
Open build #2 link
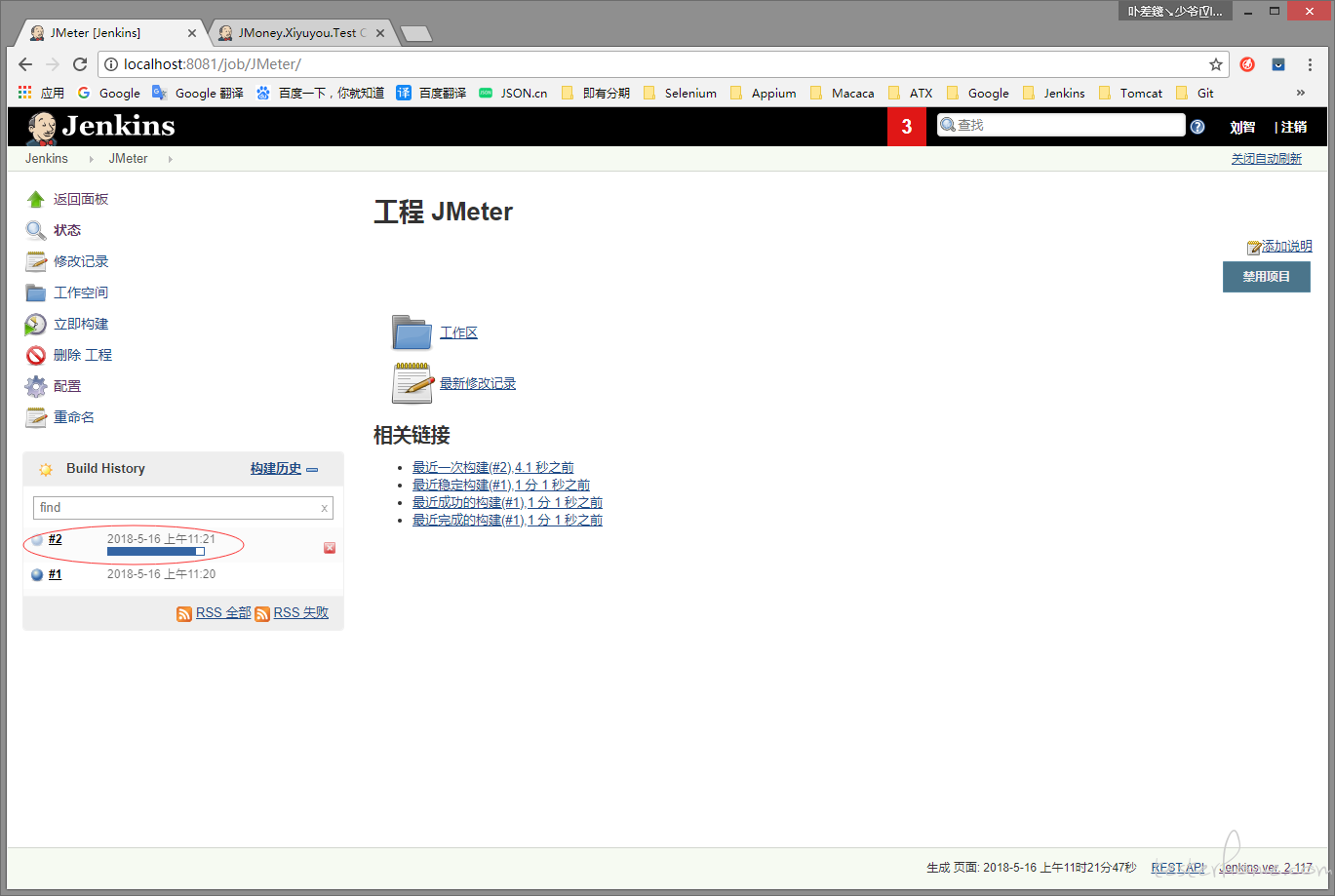click(x=56, y=539)
